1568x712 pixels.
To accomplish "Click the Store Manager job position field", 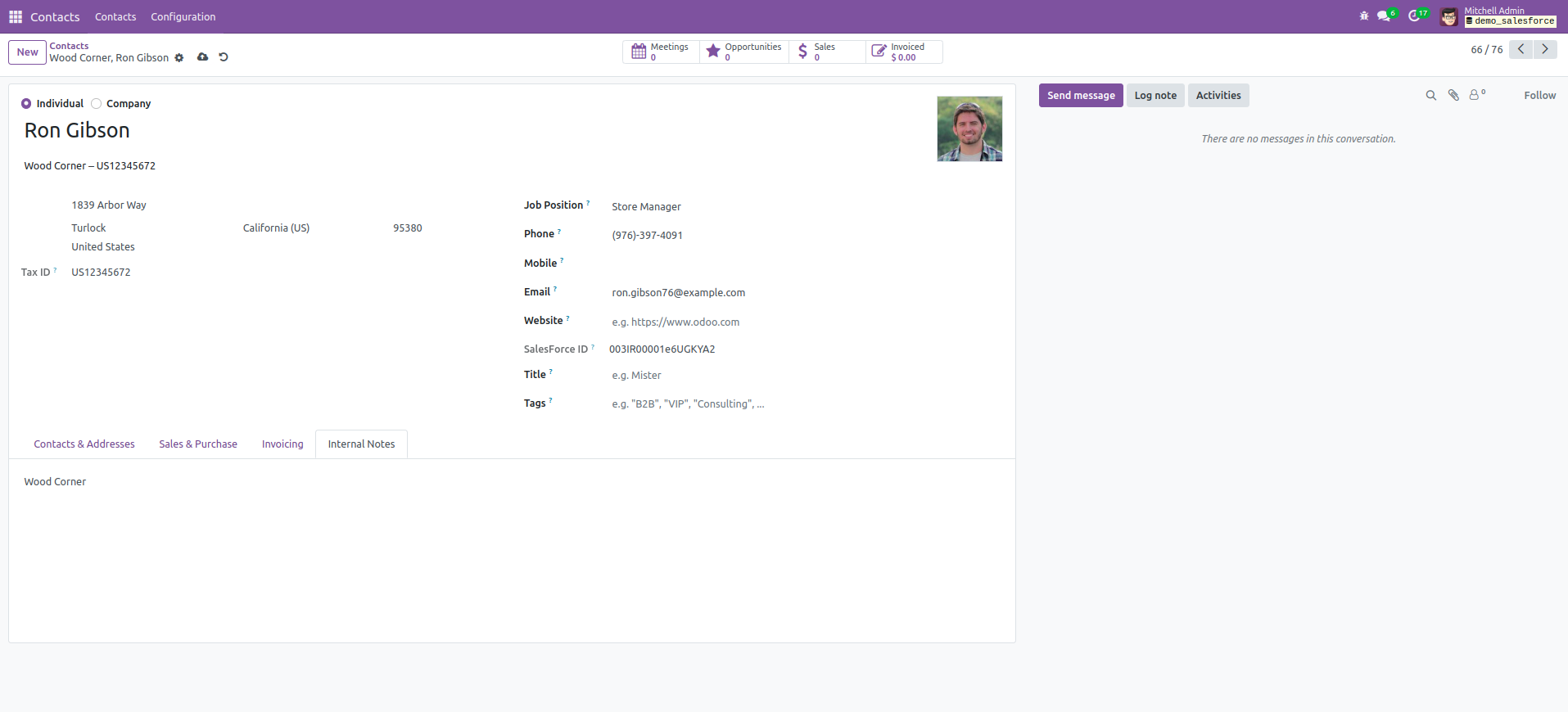I will pyautogui.click(x=807, y=207).
